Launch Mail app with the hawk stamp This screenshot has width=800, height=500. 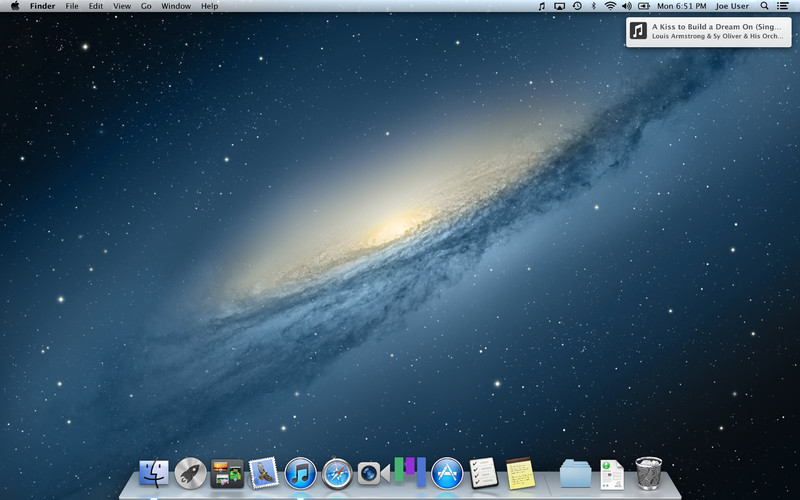click(264, 472)
